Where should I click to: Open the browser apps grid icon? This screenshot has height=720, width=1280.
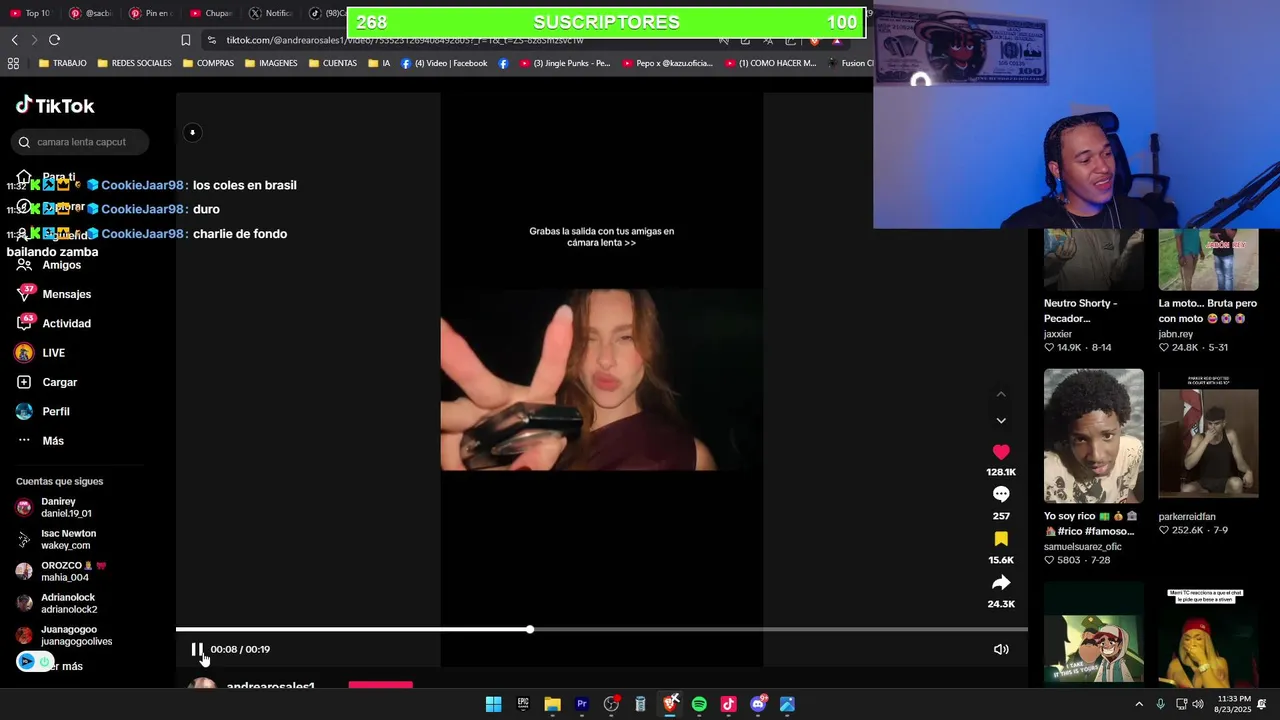[13, 63]
